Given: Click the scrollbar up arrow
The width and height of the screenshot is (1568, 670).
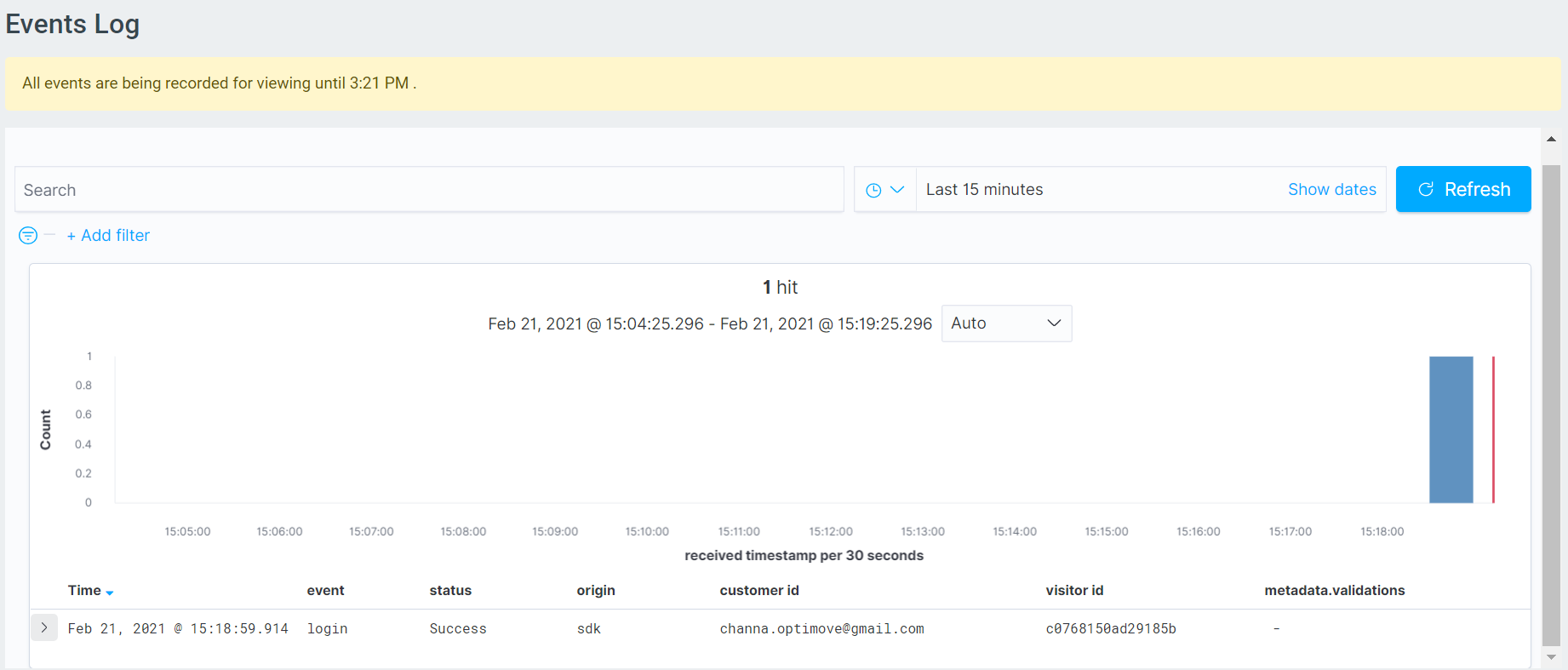Looking at the screenshot, I should (1551, 139).
